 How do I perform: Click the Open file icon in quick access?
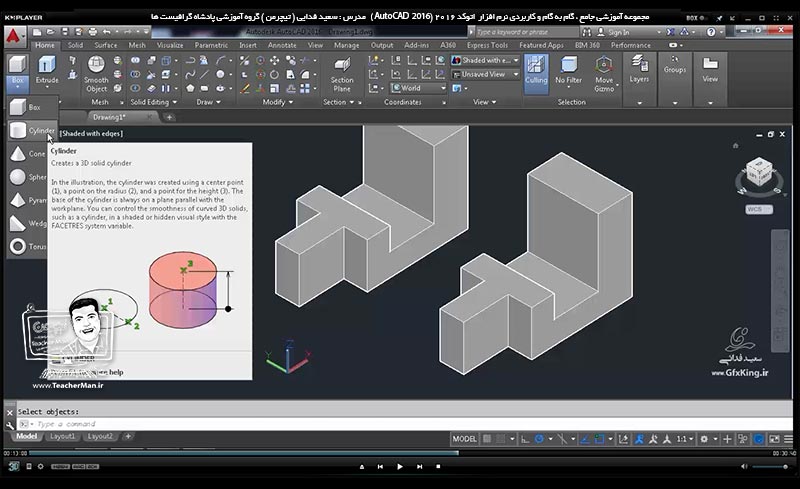(51, 32)
